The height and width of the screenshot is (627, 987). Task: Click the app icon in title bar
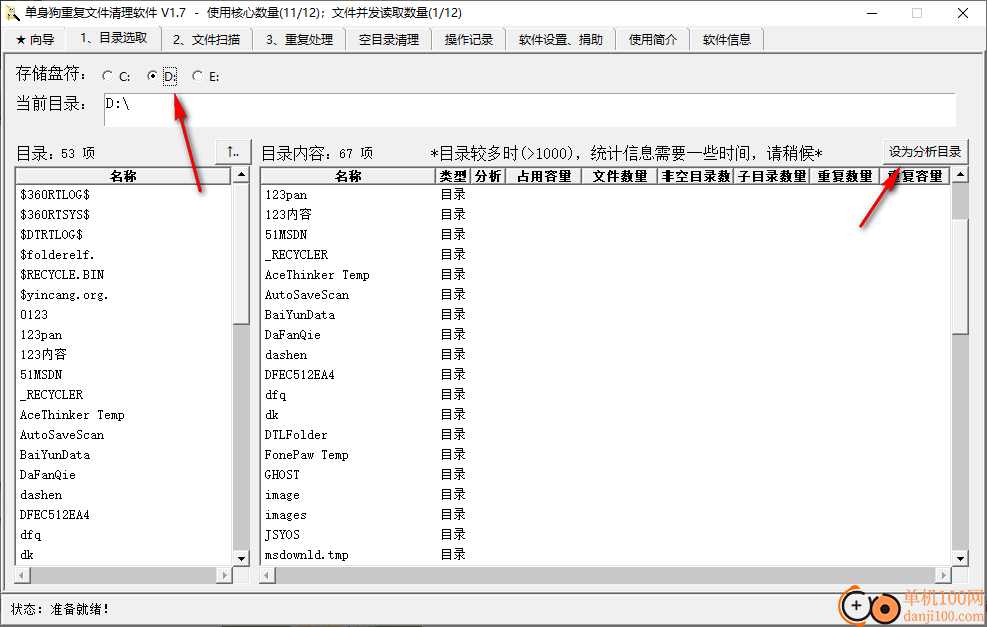tap(11, 12)
